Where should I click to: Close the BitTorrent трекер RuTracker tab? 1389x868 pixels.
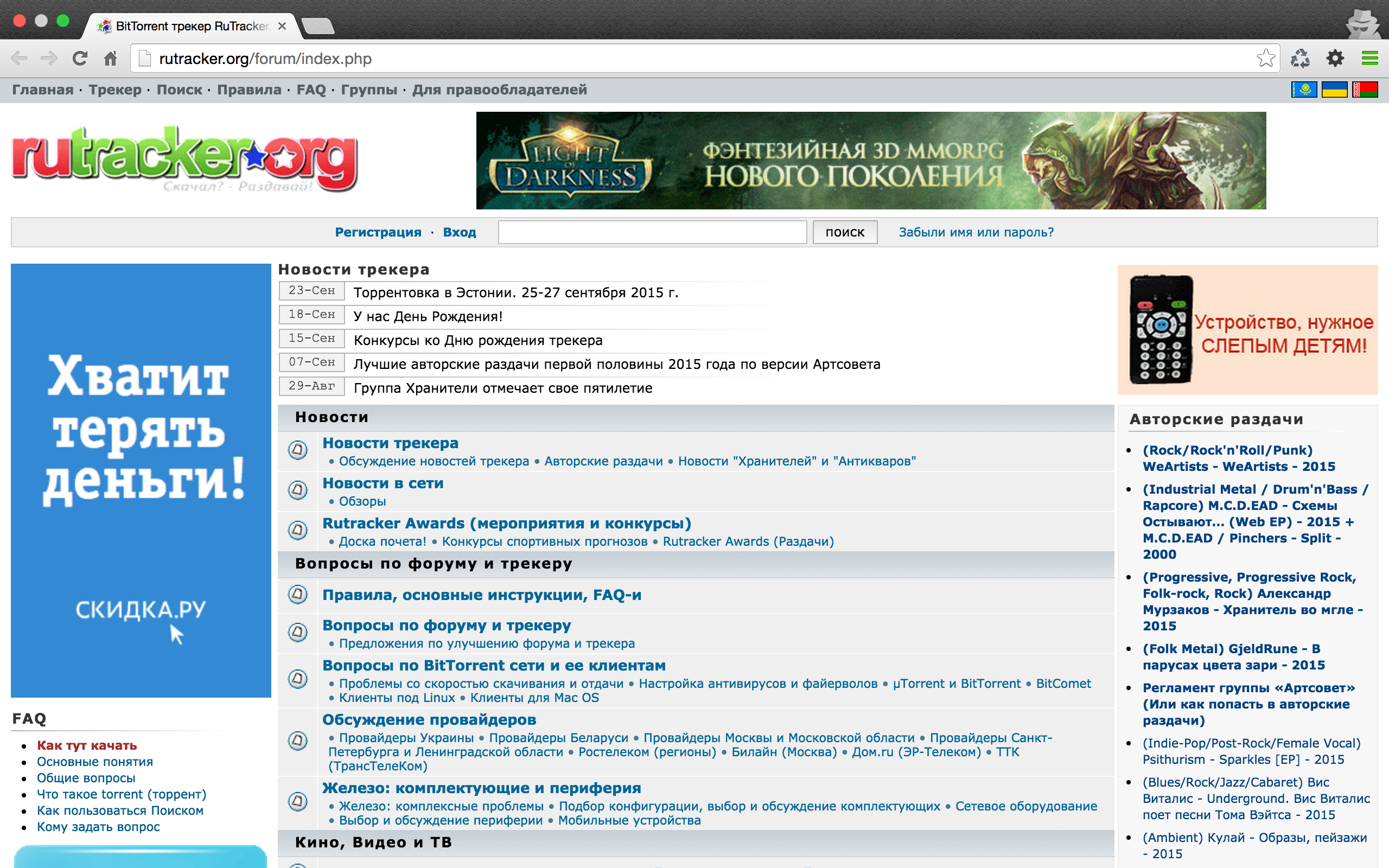tap(282, 27)
